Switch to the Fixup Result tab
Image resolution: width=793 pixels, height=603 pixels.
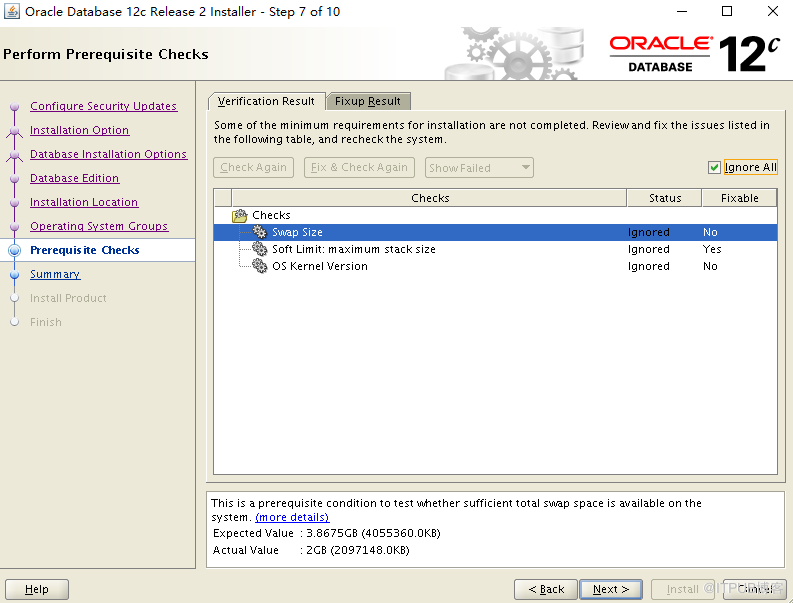pos(368,101)
